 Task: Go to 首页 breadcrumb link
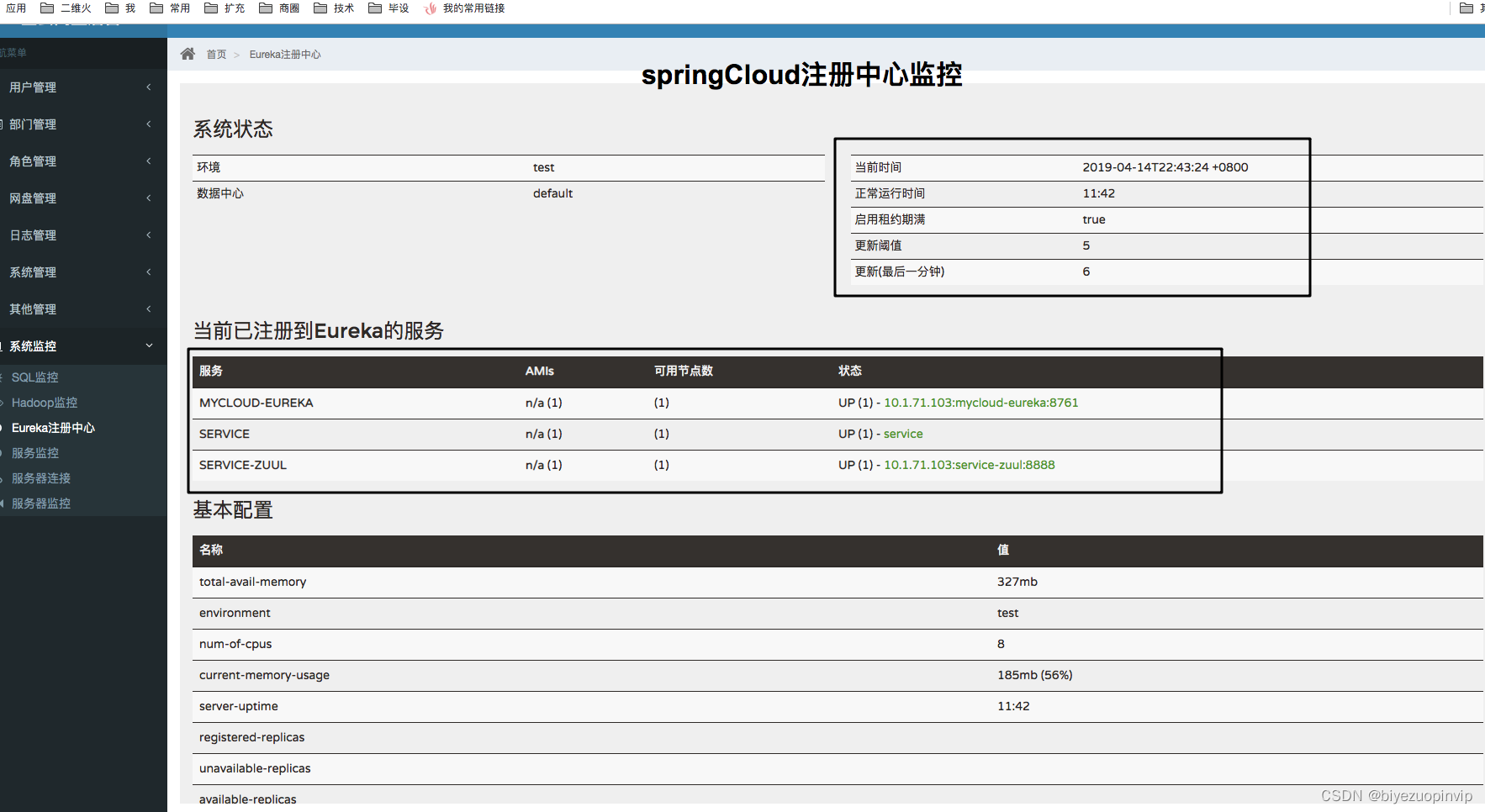coord(216,55)
